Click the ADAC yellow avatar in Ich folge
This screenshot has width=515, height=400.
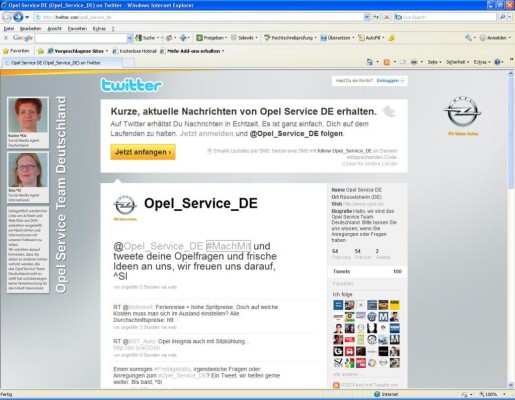click(395, 305)
